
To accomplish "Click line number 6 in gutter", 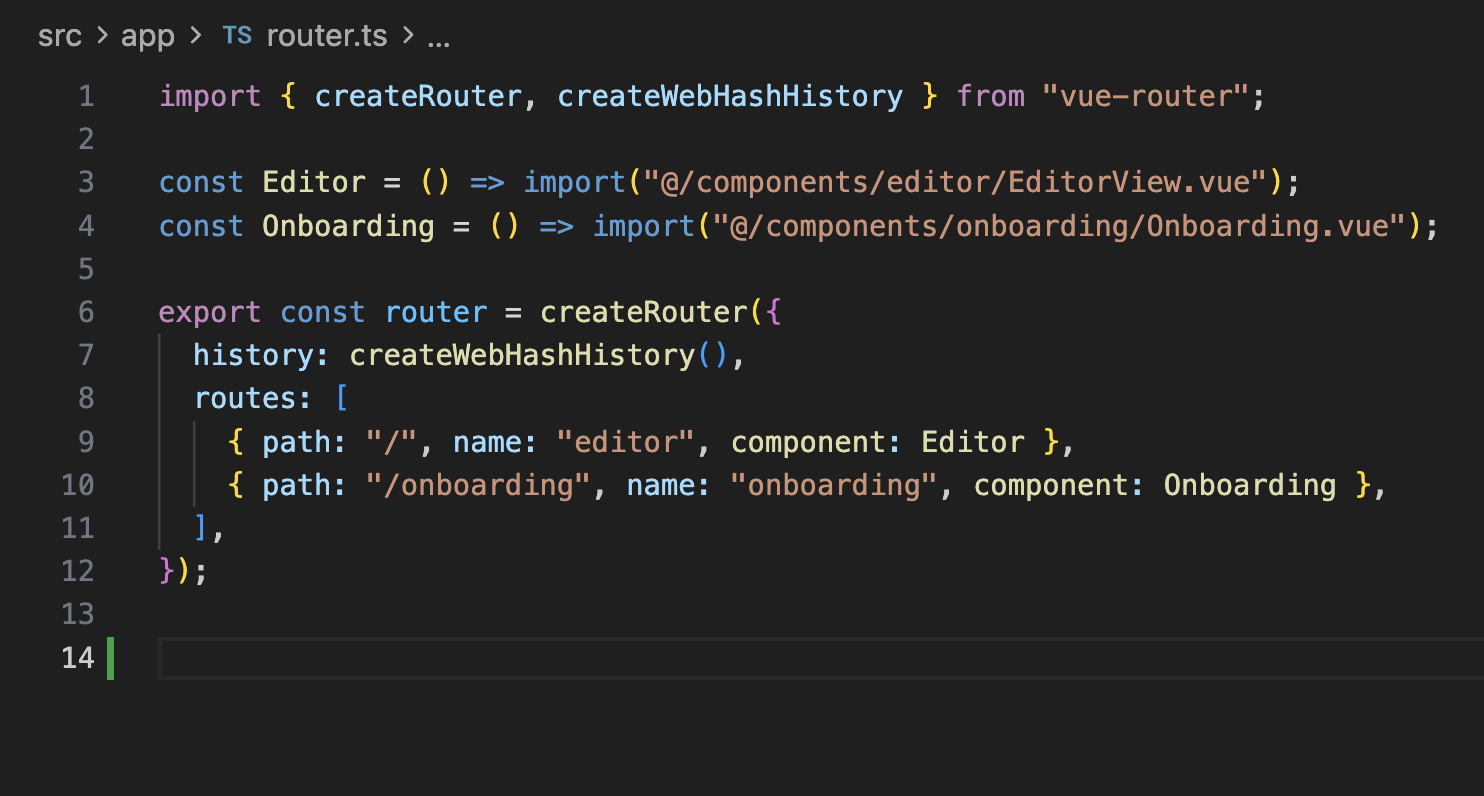I will pos(86,312).
